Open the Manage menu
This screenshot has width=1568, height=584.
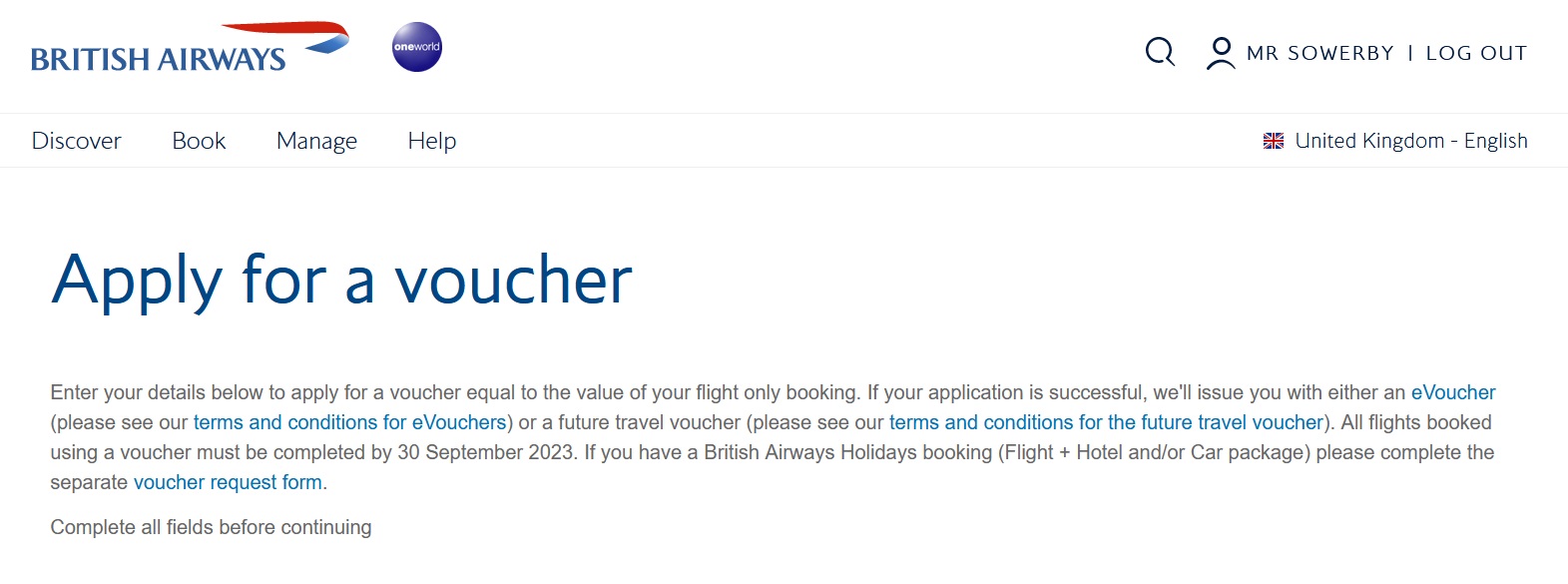316,141
